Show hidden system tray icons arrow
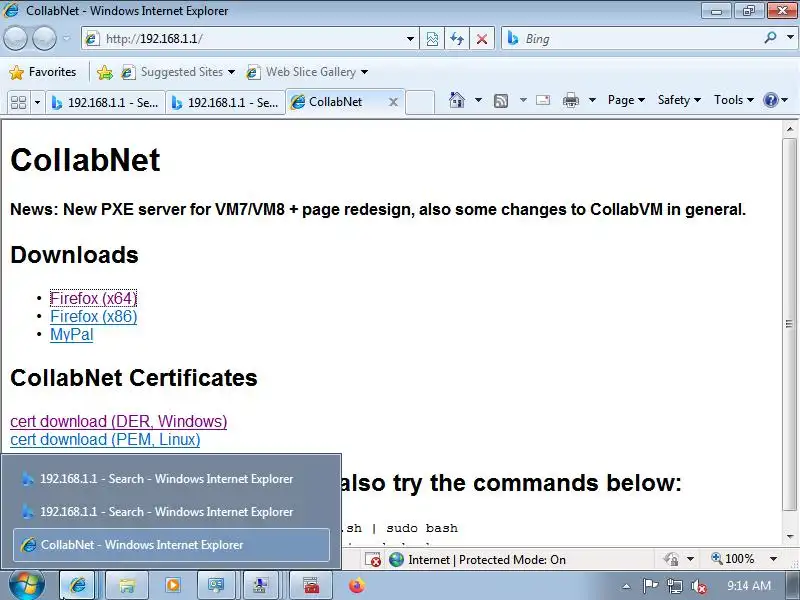This screenshot has height=600, width=800. 626,586
